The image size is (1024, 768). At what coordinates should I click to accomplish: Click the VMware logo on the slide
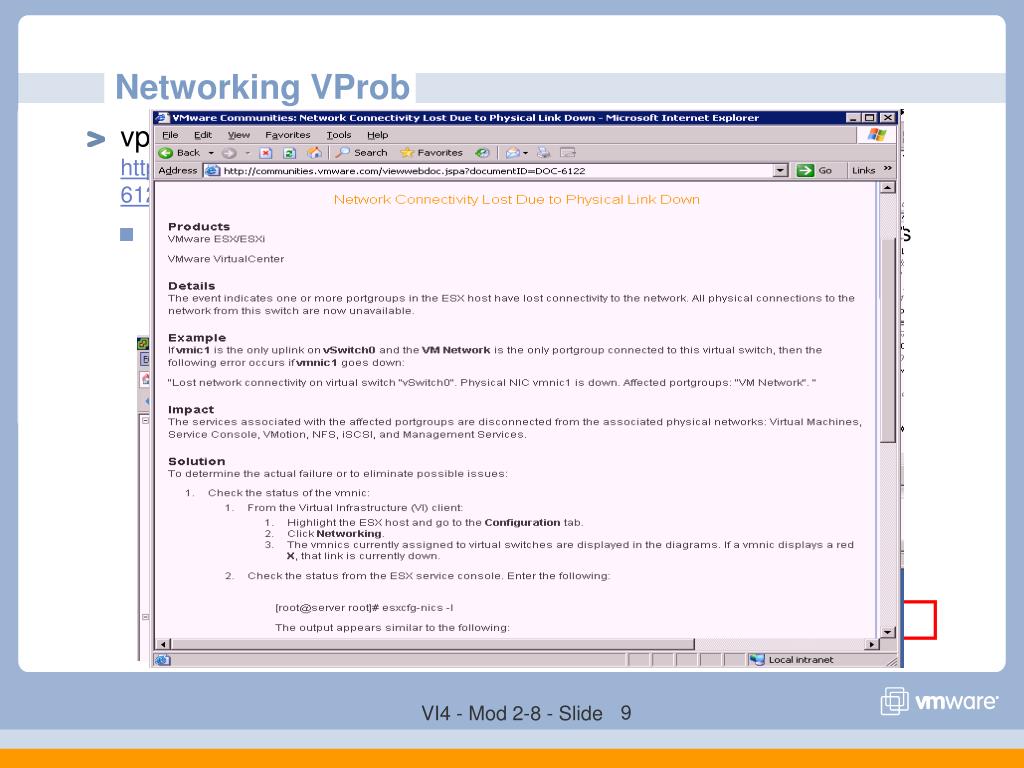pyautogui.click(x=939, y=701)
